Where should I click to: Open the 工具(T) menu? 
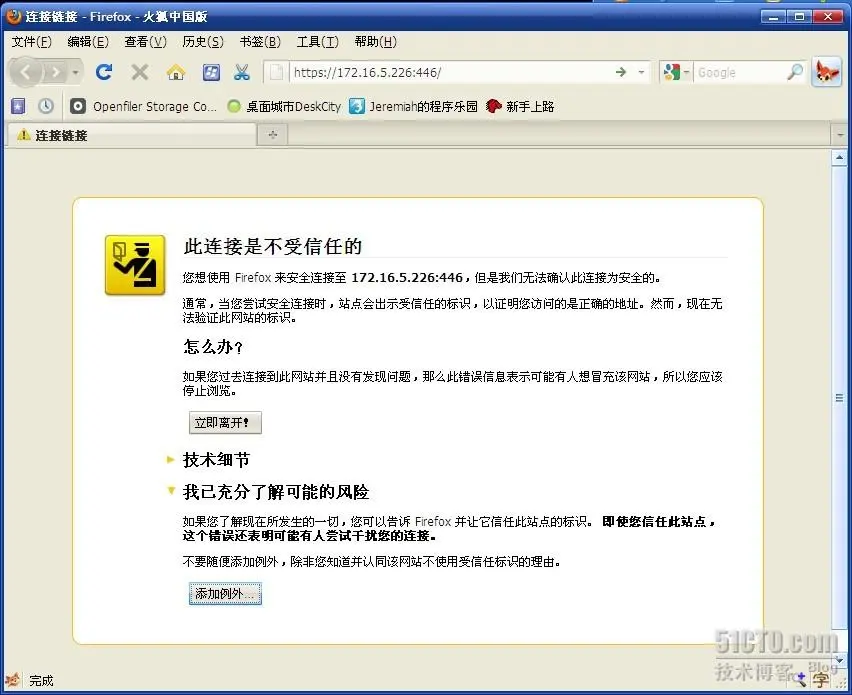[x=317, y=41]
